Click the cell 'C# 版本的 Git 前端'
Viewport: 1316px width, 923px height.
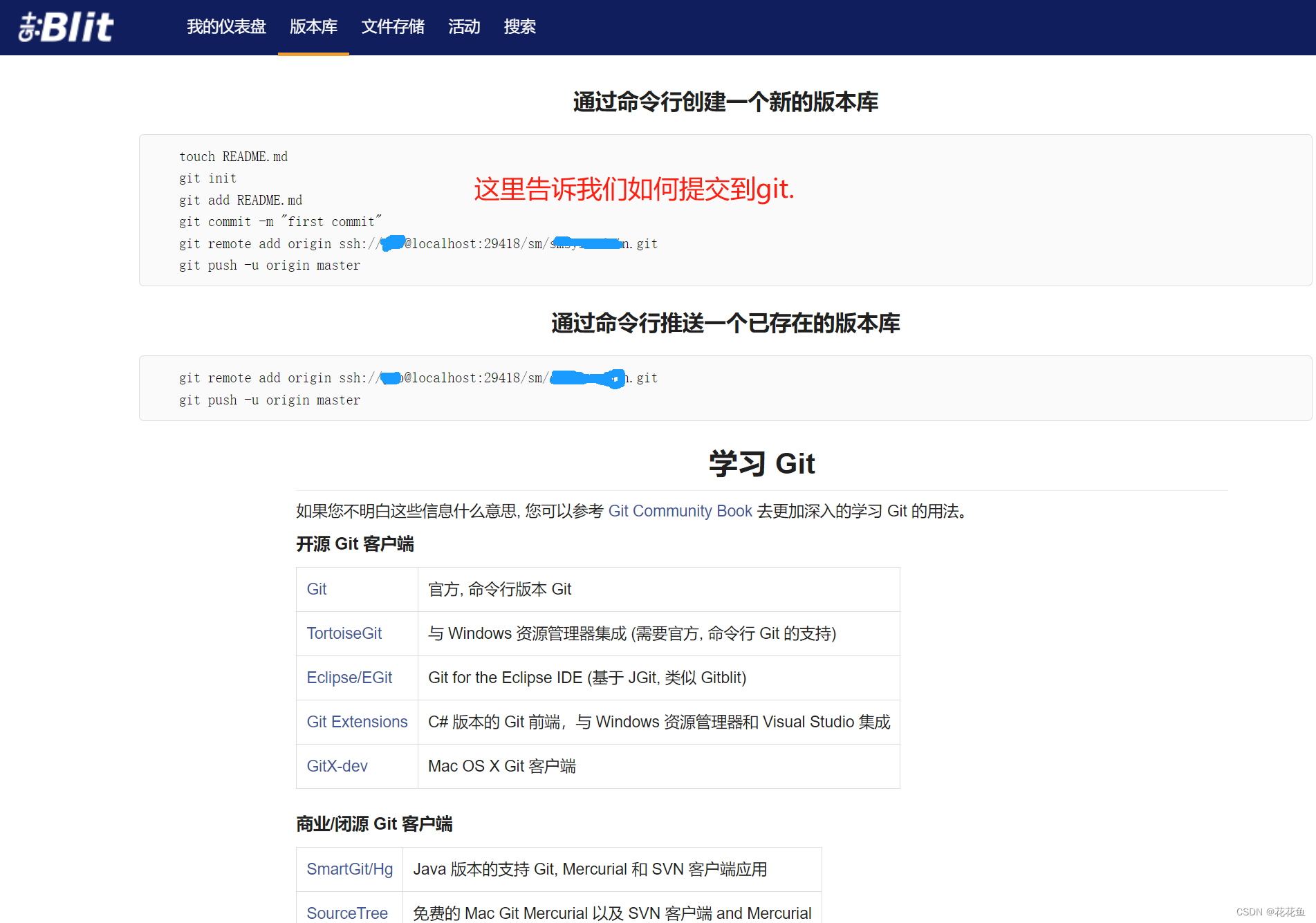[658, 722]
